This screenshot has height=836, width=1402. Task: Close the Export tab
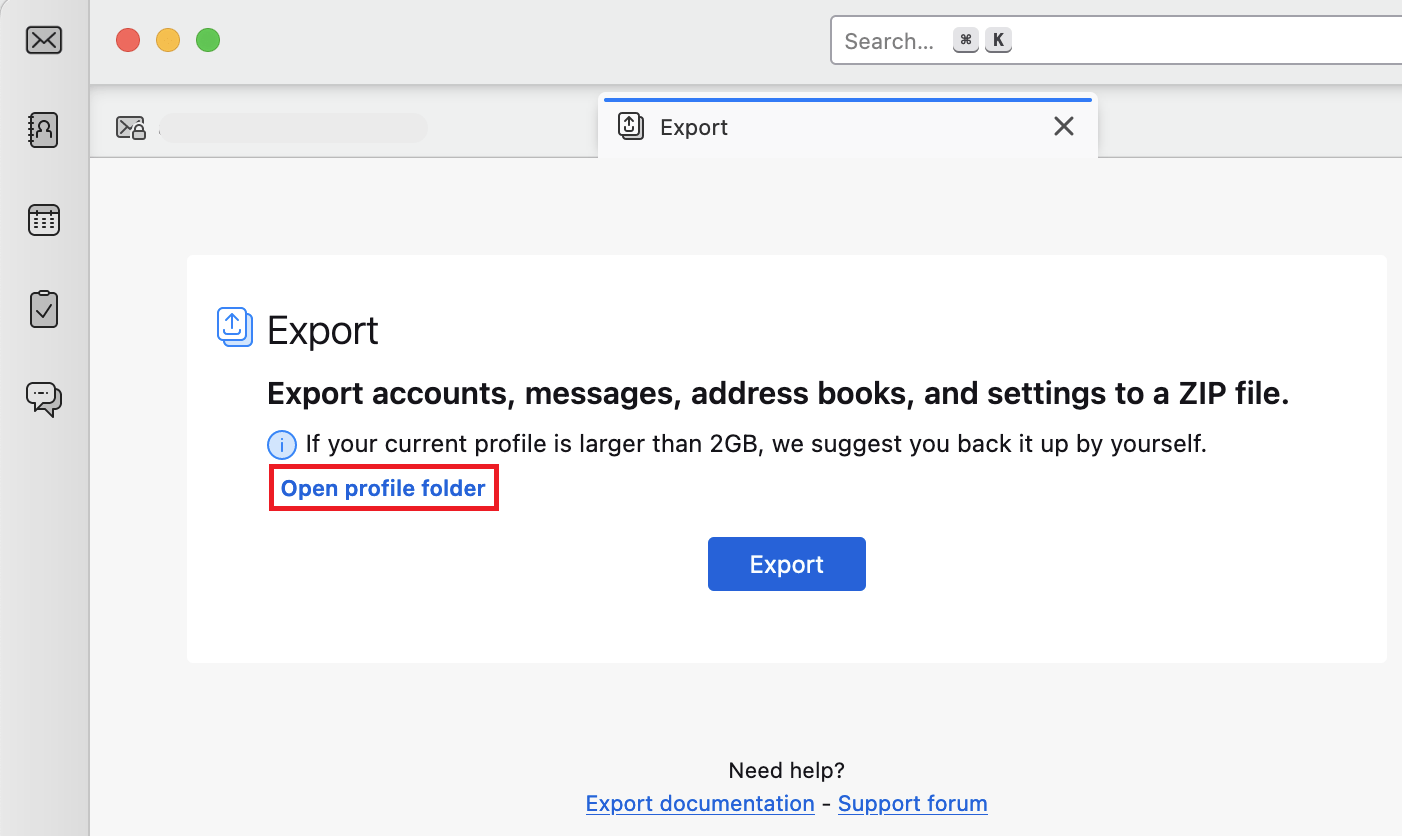tap(1064, 126)
